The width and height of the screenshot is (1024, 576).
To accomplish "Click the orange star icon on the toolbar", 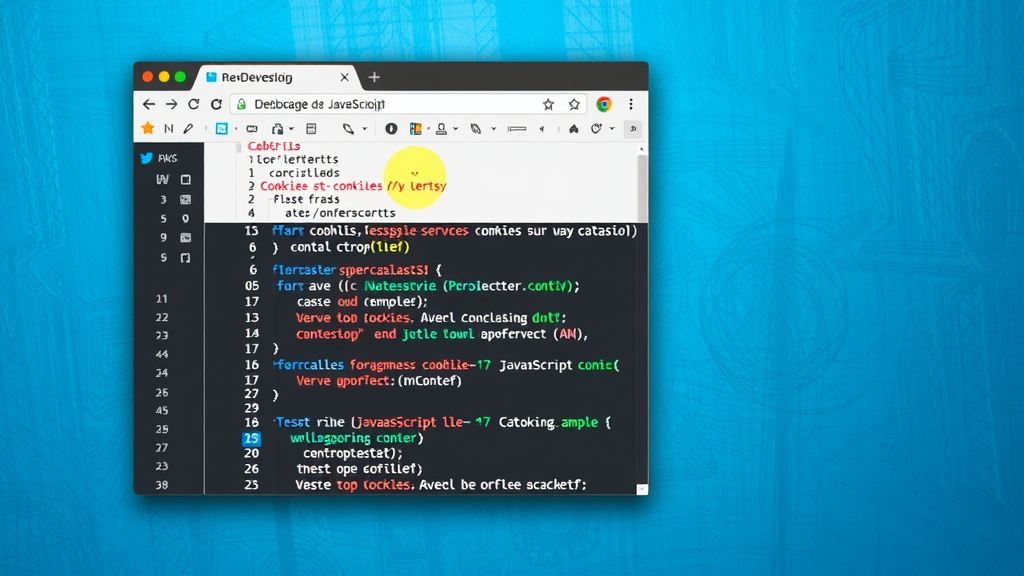I will [147, 128].
